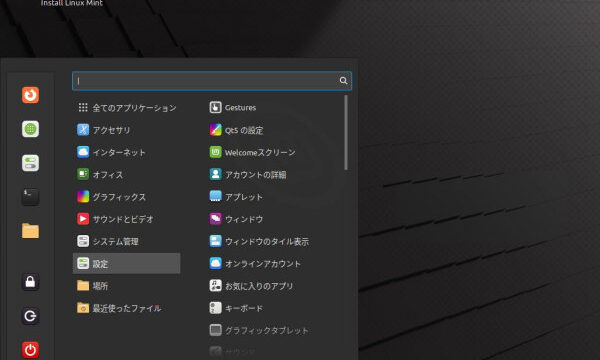Select アクセサリ category
600x360 pixels.
(x=127, y=130)
